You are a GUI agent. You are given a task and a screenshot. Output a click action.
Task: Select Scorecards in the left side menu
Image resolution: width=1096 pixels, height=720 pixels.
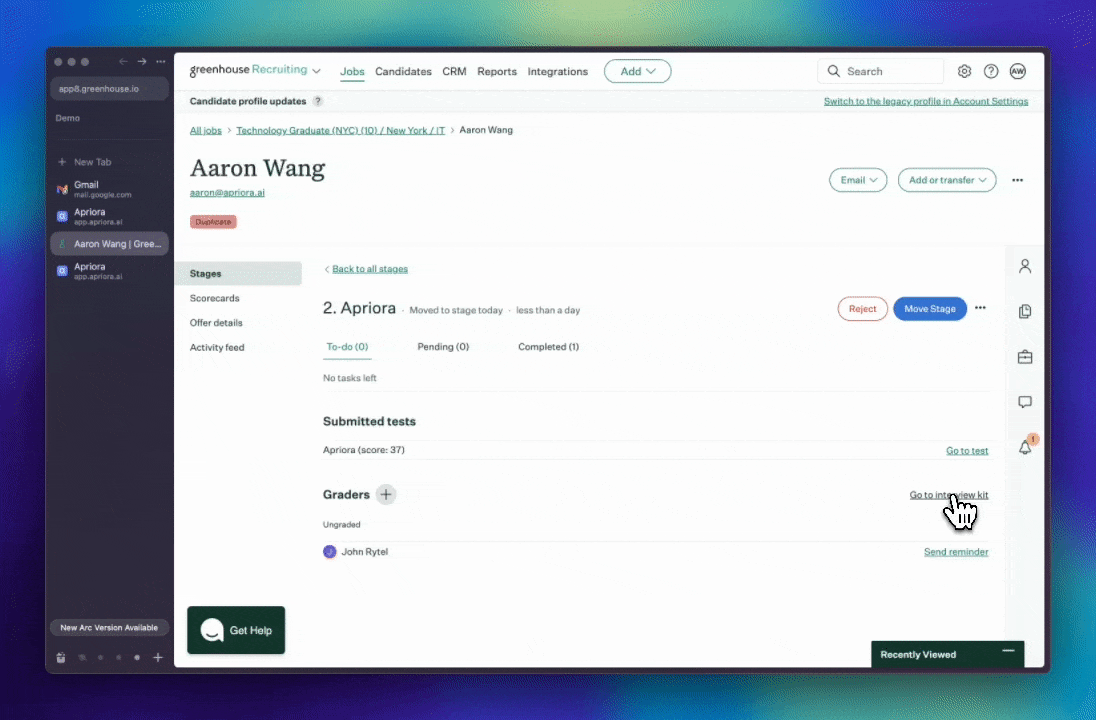(215, 298)
